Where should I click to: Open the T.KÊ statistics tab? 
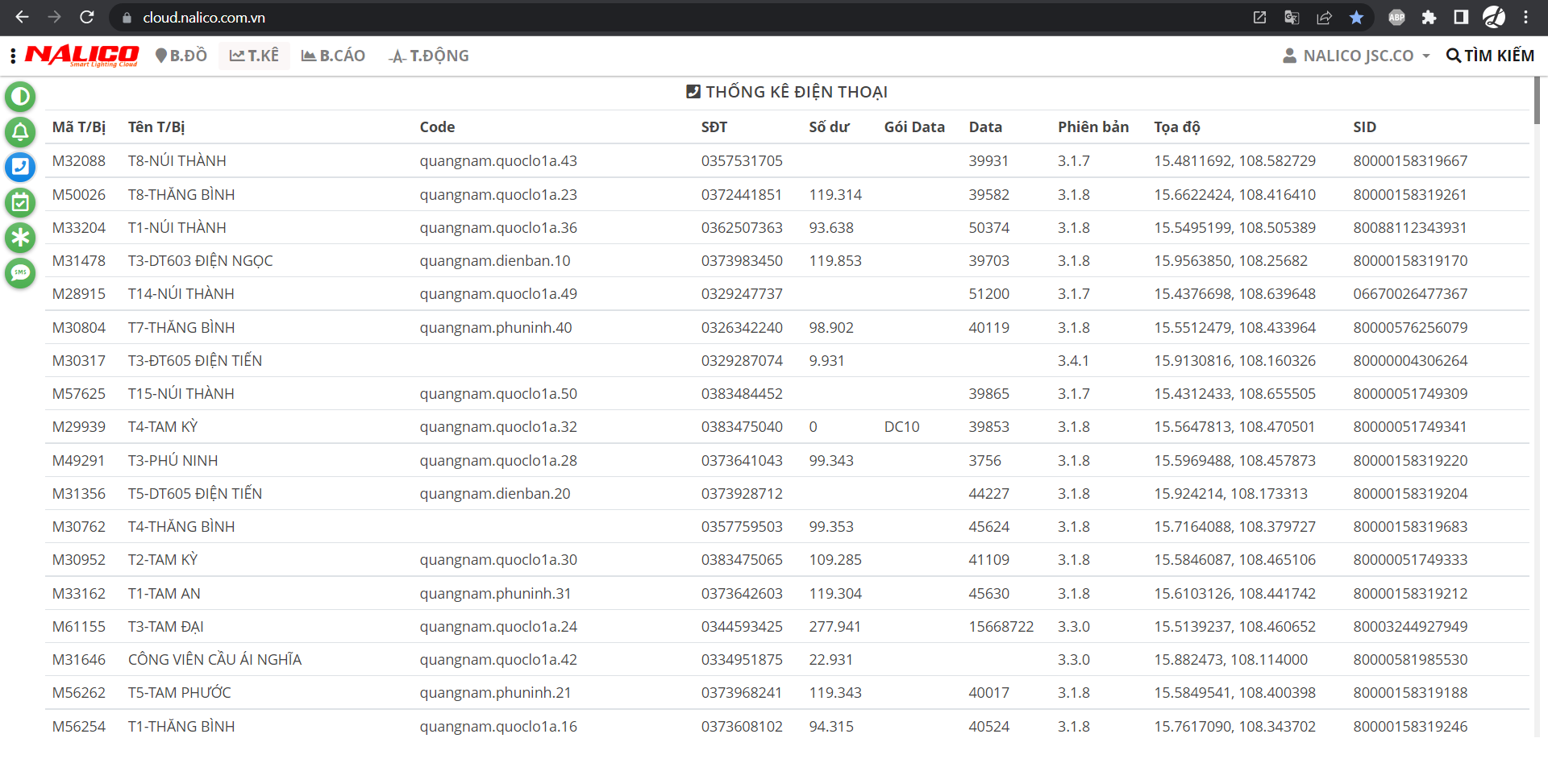tap(254, 56)
